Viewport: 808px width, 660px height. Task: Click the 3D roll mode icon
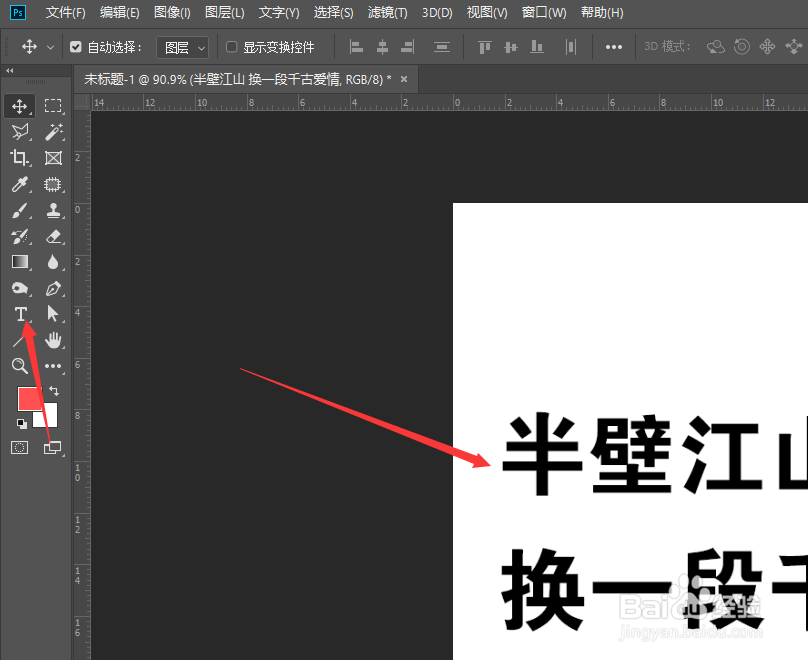coord(742,47)
